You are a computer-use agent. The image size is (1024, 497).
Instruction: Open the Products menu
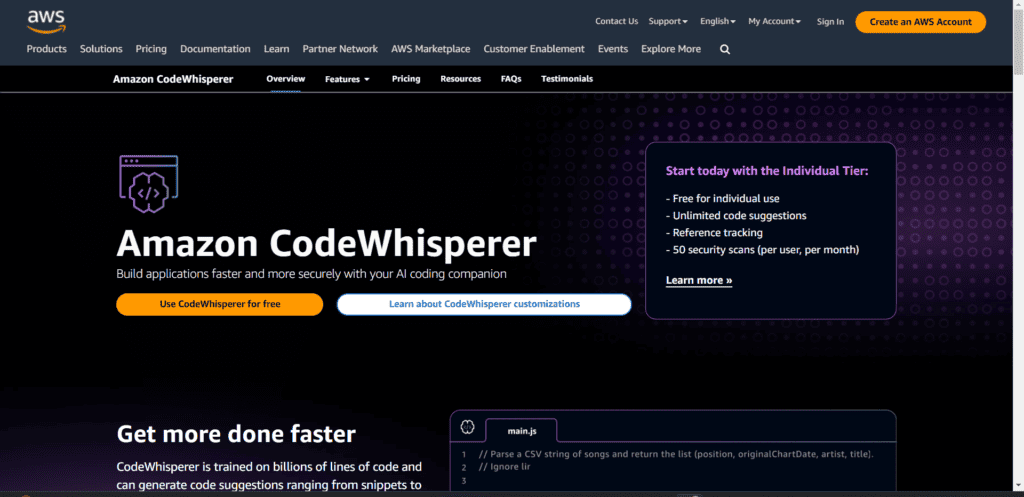point(46,49)
